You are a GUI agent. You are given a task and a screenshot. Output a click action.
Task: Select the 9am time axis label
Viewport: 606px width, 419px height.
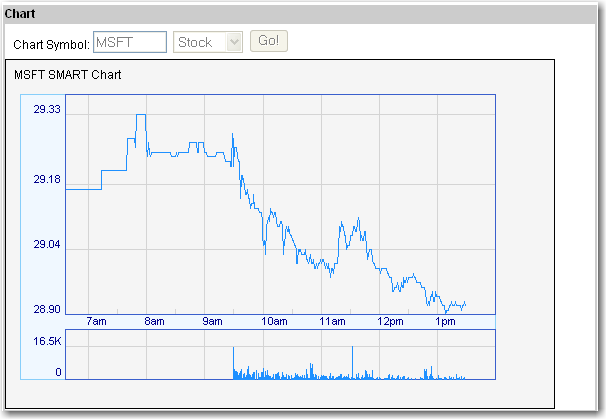click(212, 321)
